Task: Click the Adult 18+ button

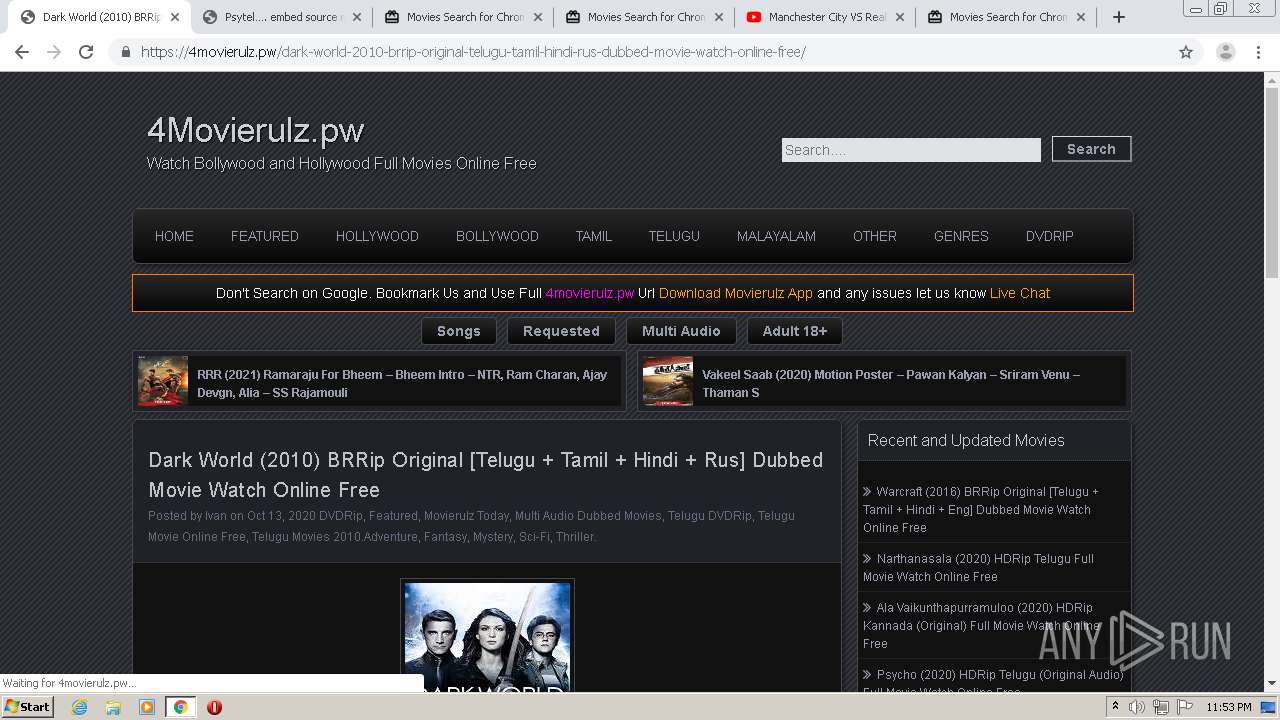Action: tap(795, 331)
